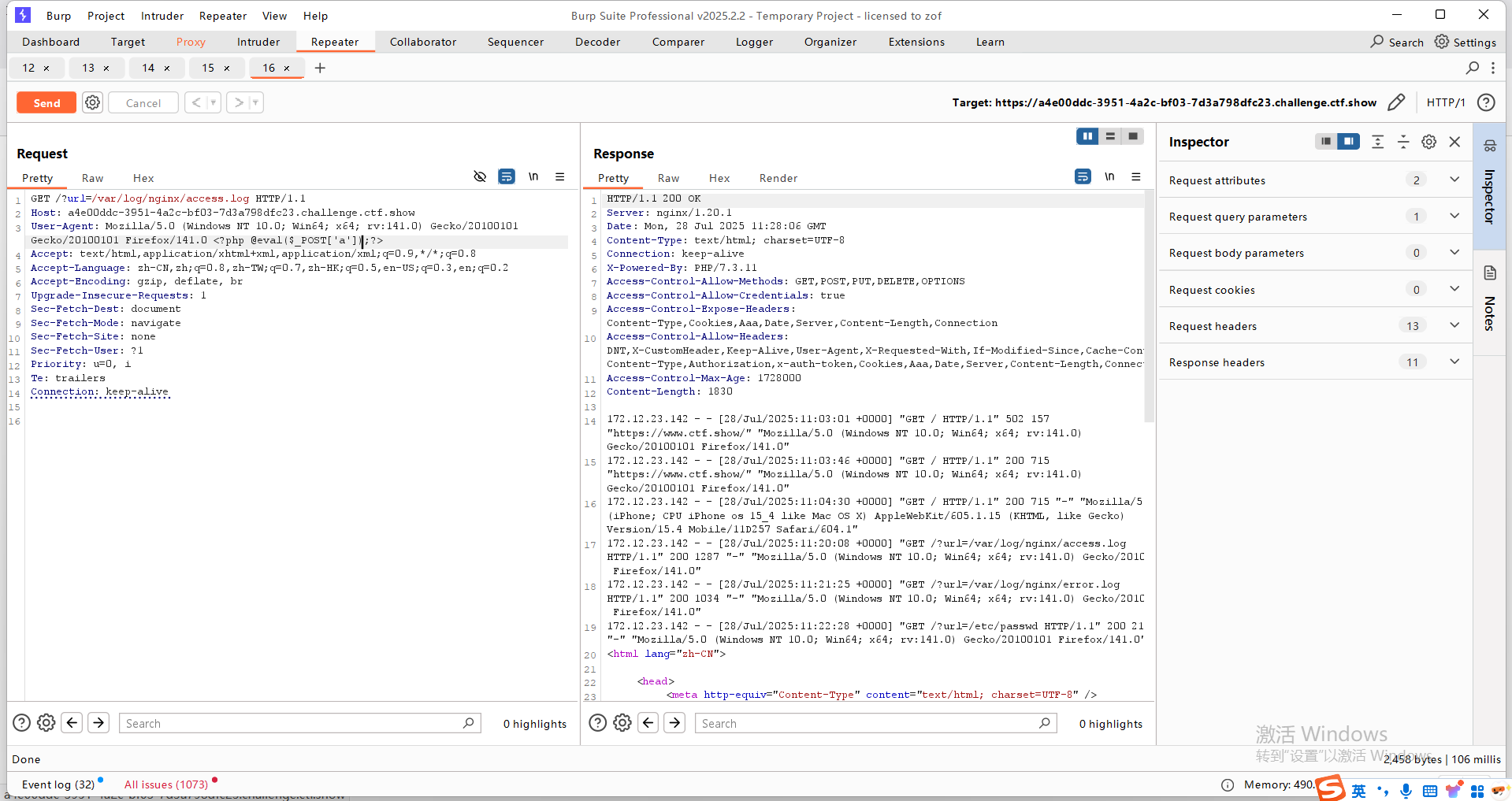
Task: Open the Inspector side tab
Action: (x=1489, y=186)
